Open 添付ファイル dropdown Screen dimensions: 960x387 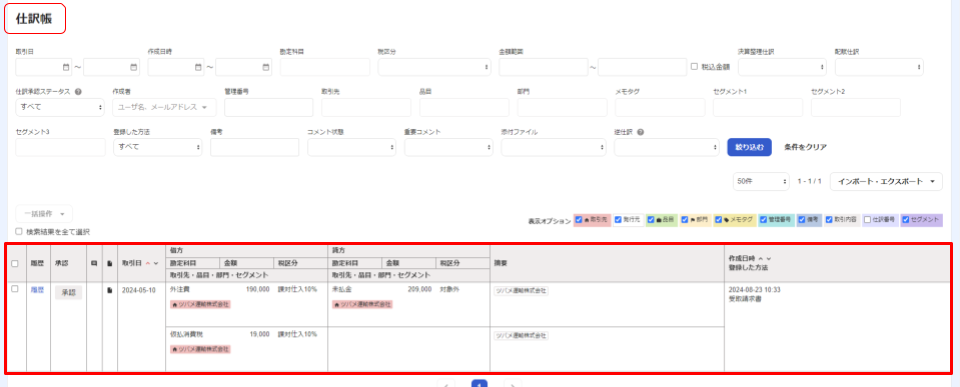click(553, 147)
